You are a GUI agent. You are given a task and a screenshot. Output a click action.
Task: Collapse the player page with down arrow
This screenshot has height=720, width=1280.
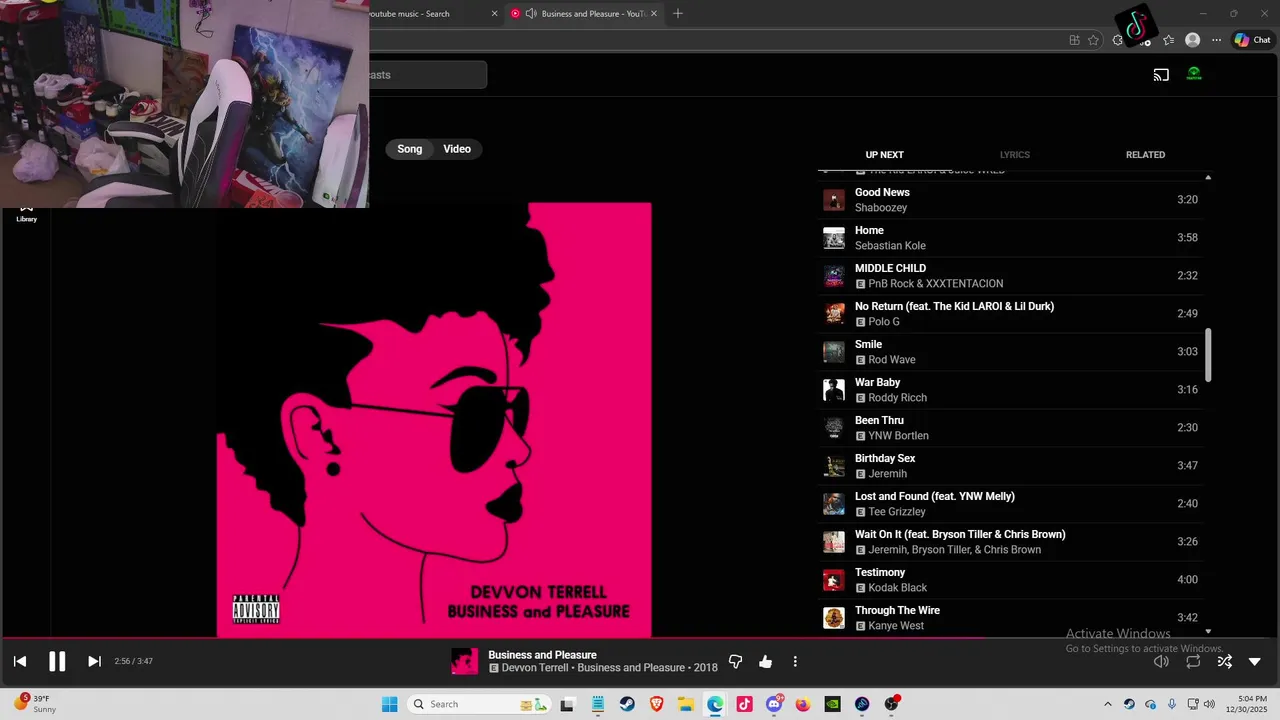coord(1255,661)
